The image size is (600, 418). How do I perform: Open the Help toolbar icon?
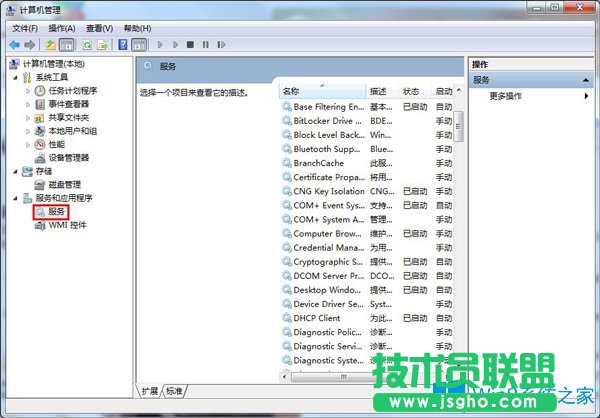[x=123, y=45]
